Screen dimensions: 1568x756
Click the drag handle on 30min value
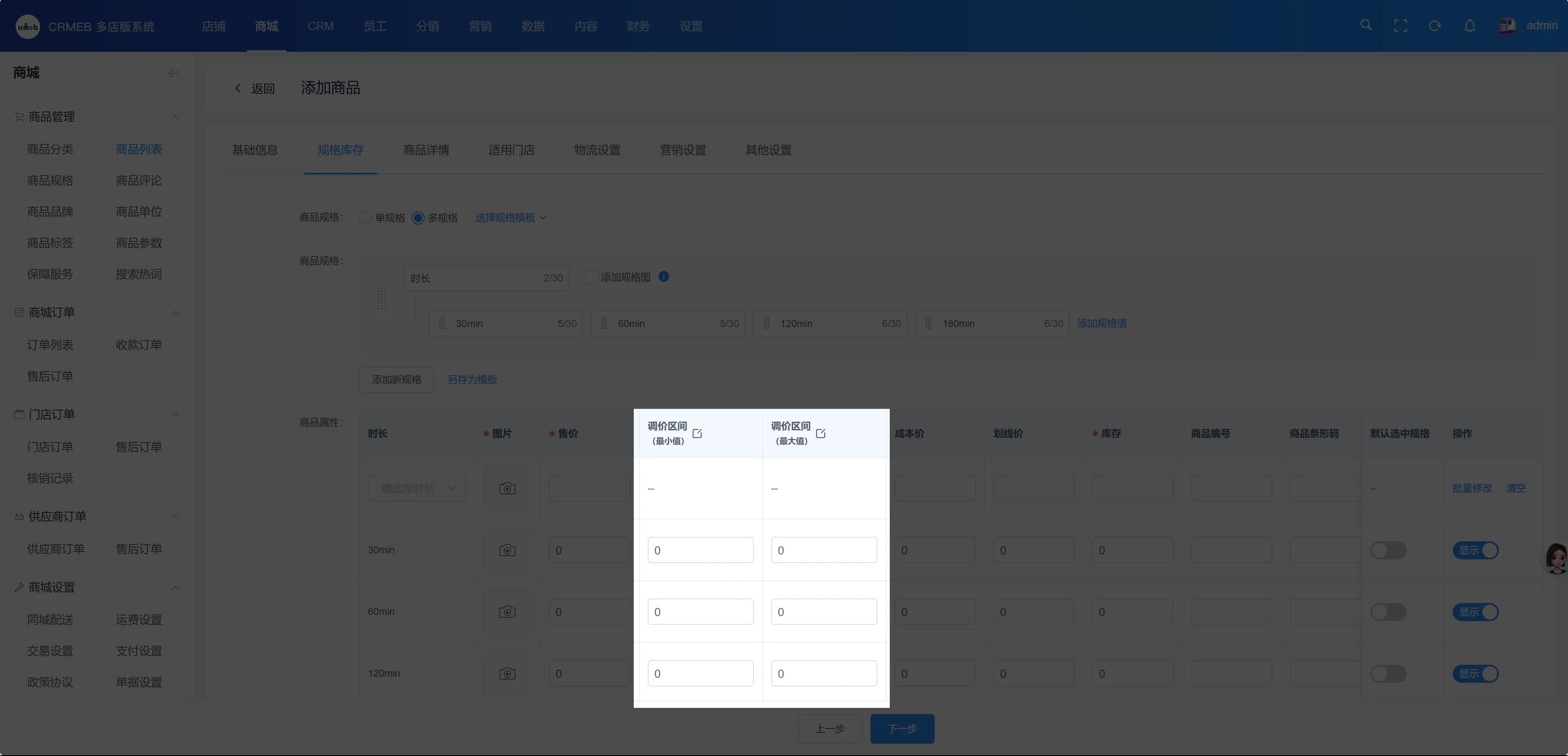442,323
